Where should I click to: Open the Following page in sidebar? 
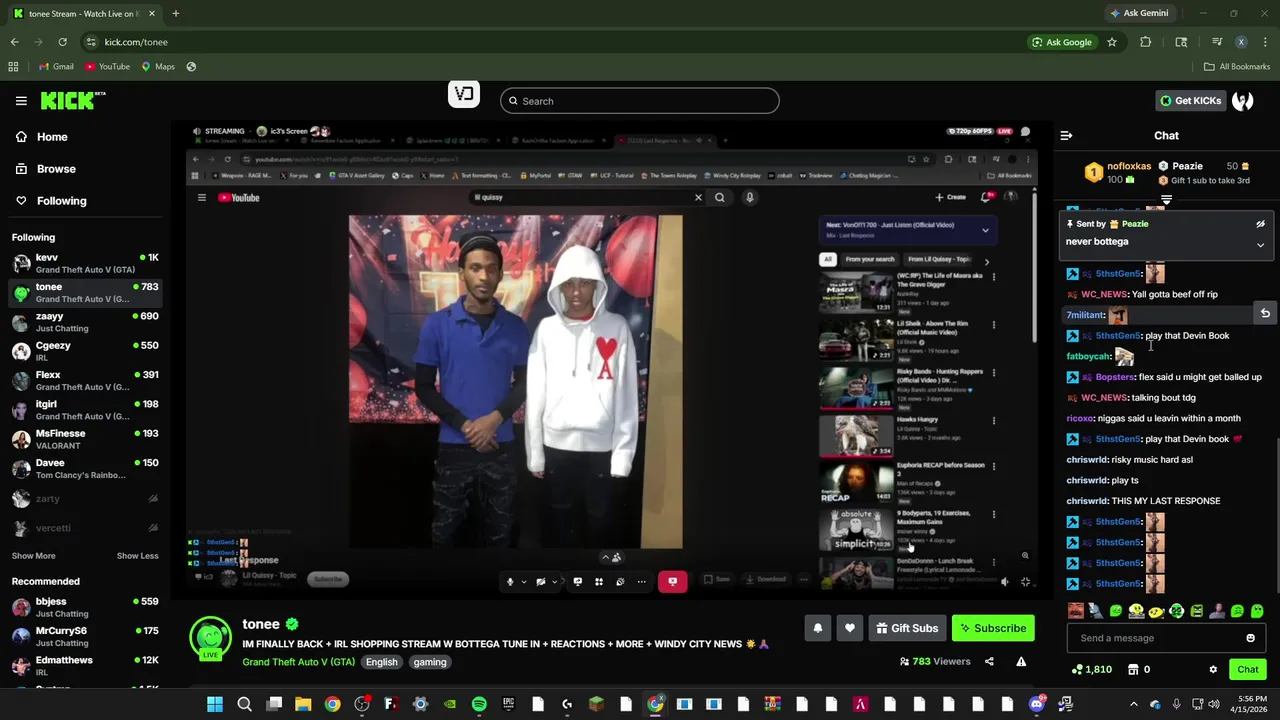coord(61,201)
